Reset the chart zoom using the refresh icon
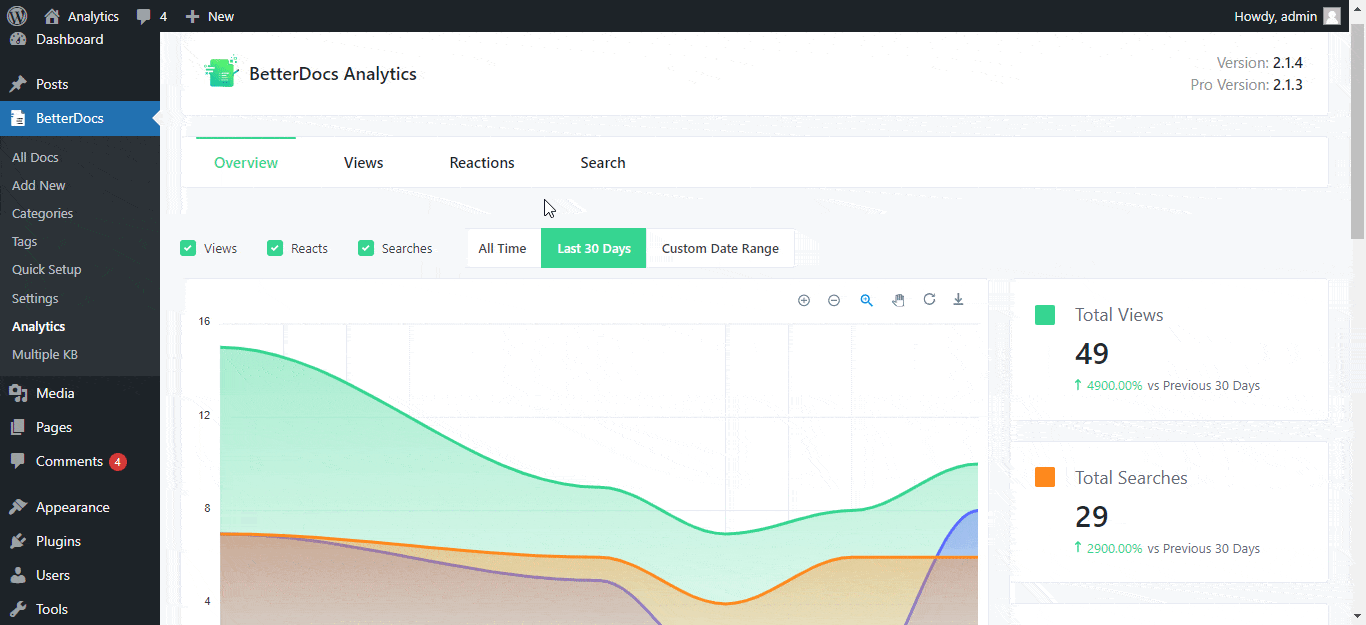 [930, 300]
